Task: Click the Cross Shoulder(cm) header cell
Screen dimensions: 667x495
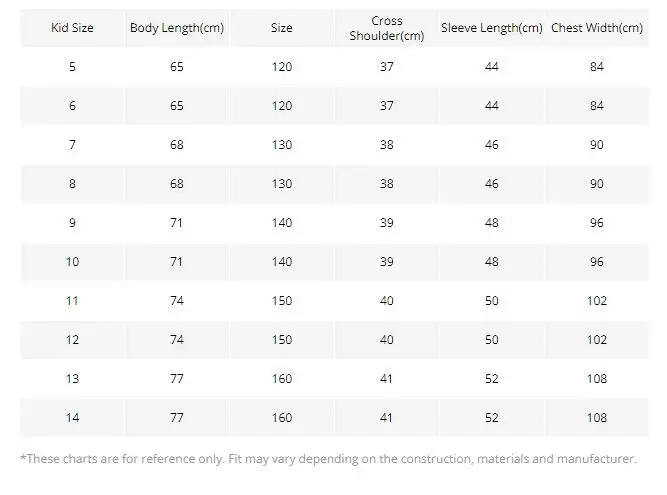Action: click(x=387, y=28)
